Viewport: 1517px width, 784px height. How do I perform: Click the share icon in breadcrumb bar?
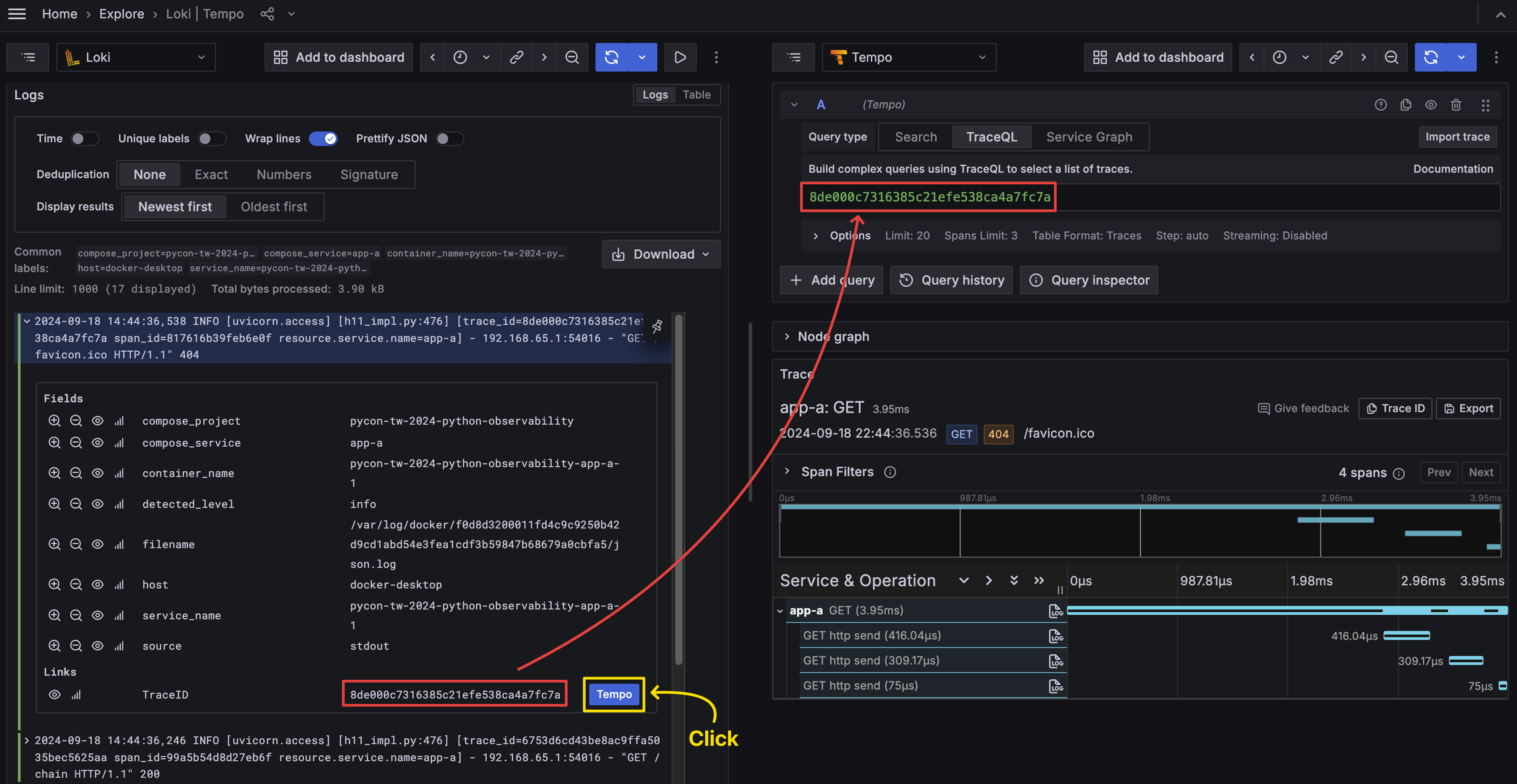(x=267, y=13)
